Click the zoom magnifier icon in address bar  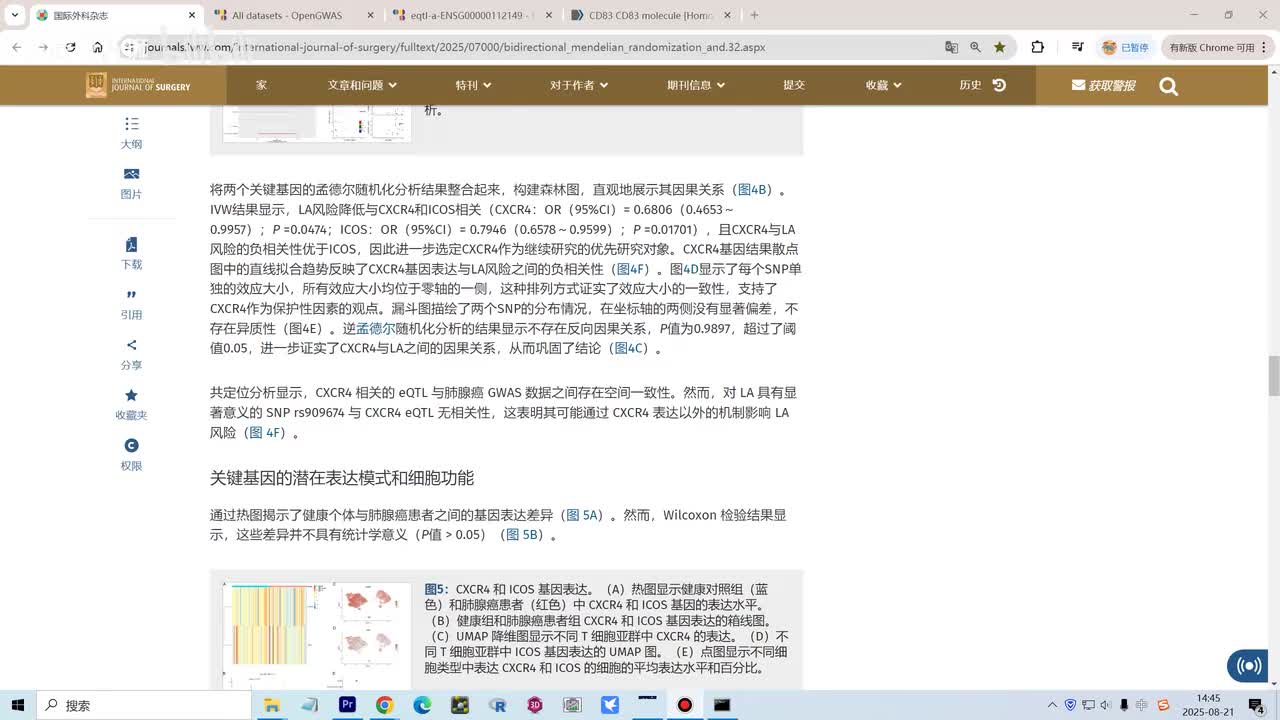coord(975,47)
